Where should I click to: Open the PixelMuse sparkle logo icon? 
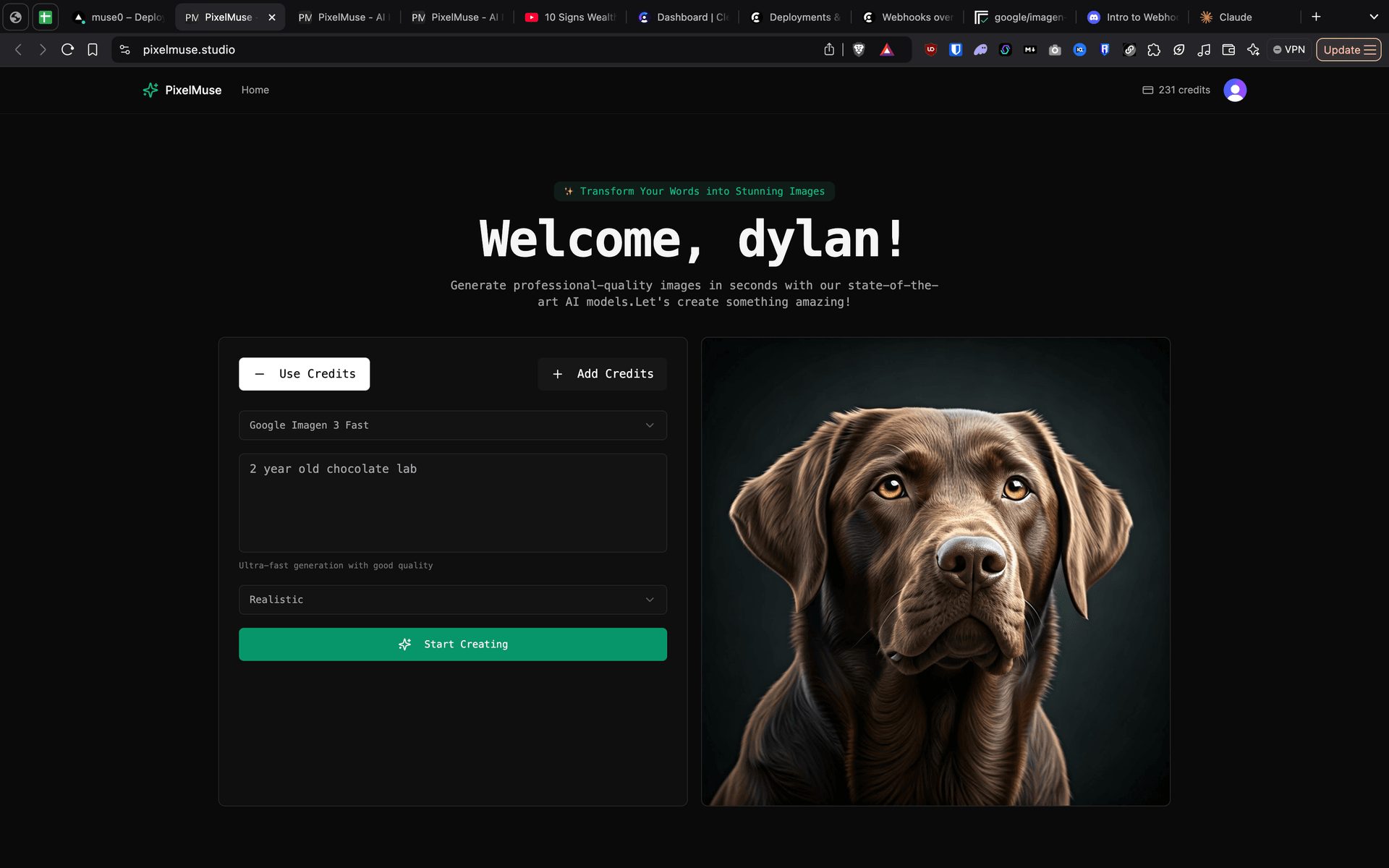[150, 90]
